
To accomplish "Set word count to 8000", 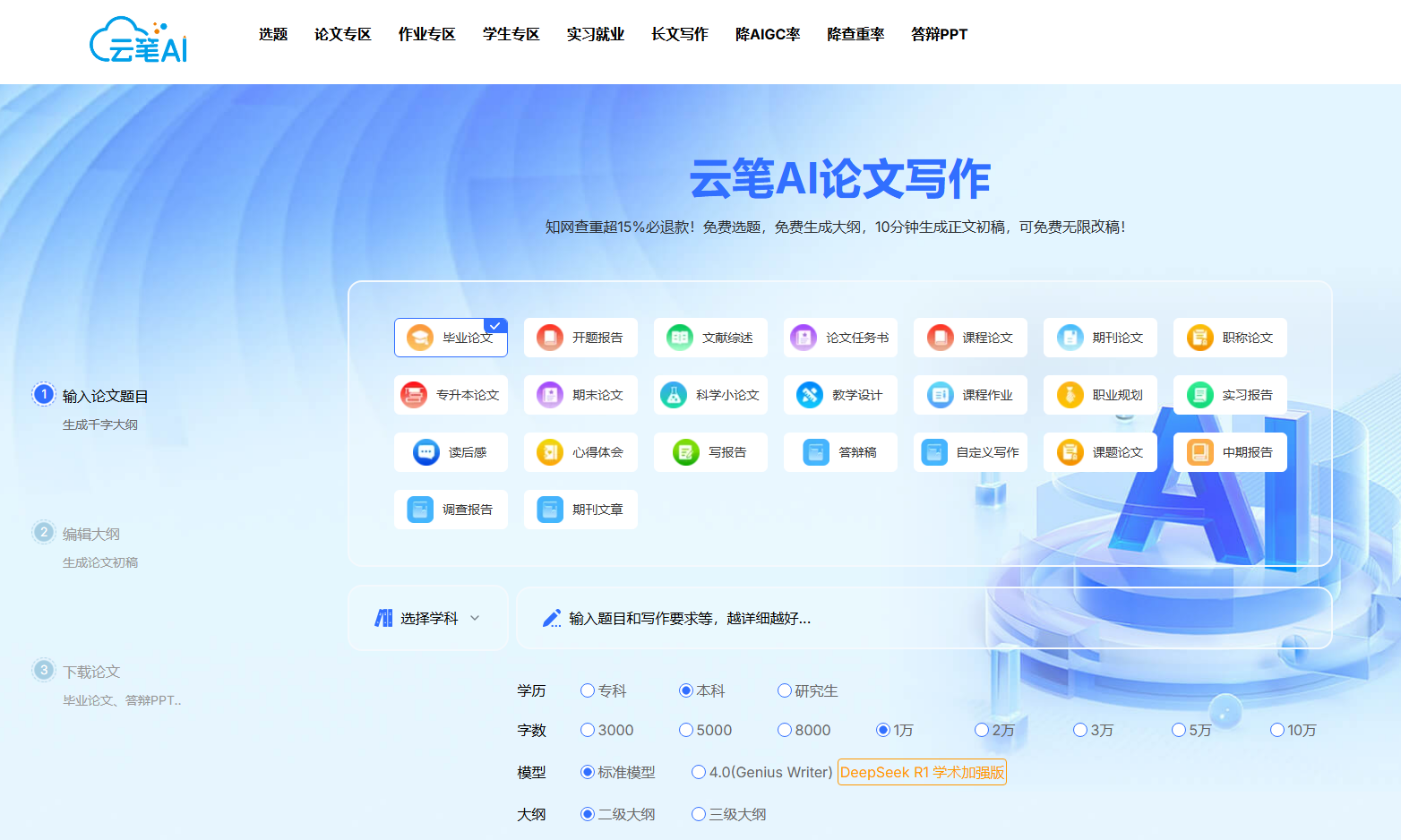I will pos(785,730).
